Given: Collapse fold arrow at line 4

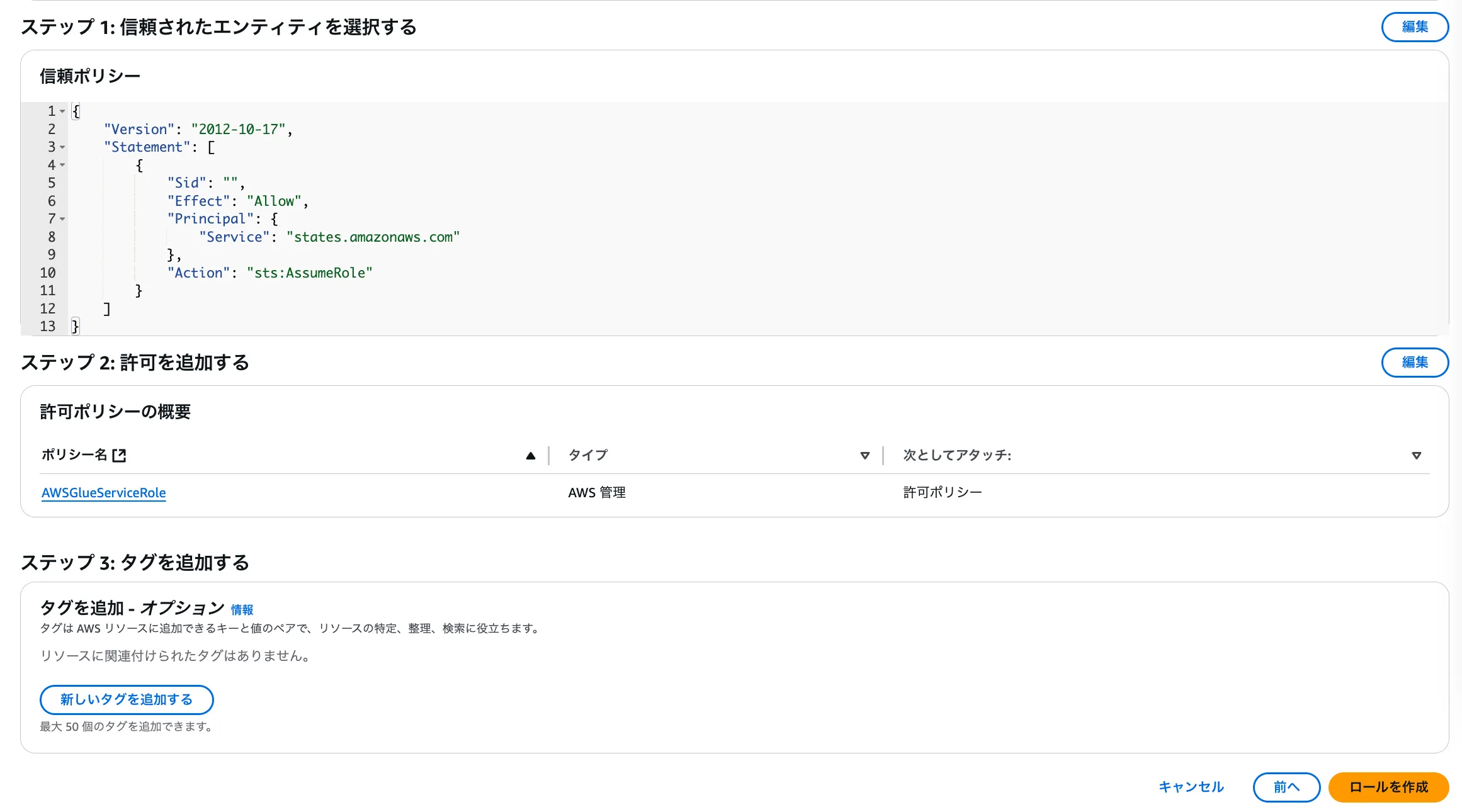Looking at the screenshot, I should tap(62, 165).
